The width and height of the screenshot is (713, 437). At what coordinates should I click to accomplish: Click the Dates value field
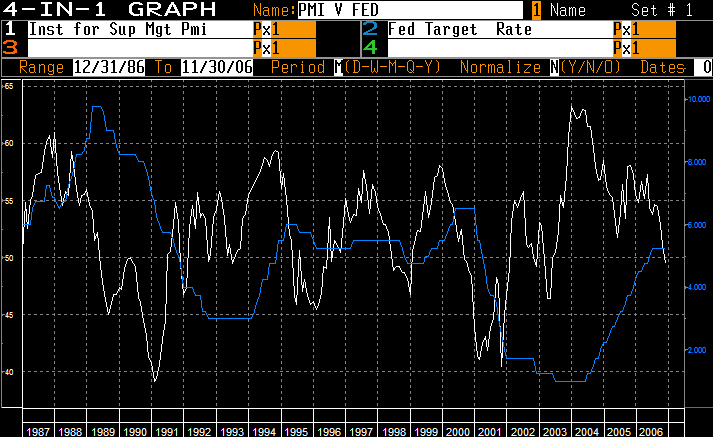click(x=703, y=67)
